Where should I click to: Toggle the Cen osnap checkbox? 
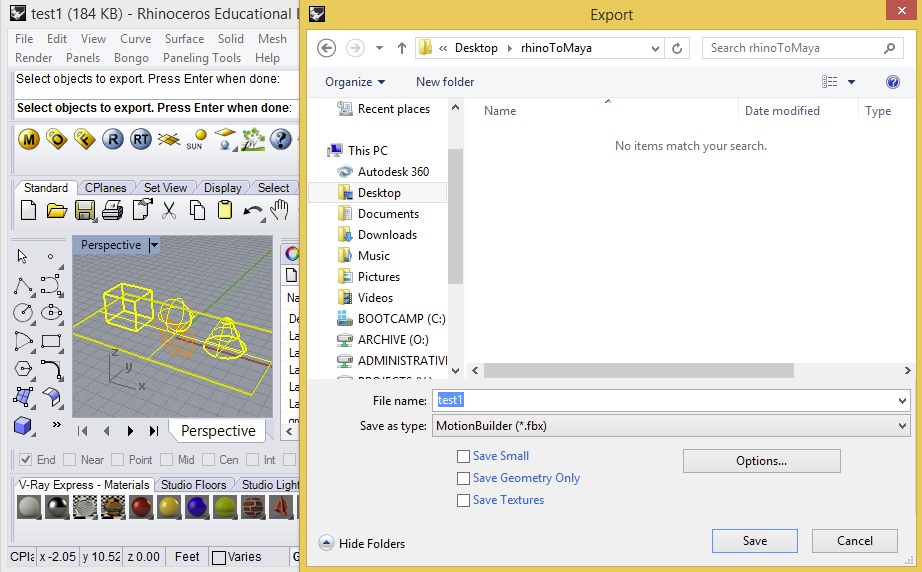coord(208,460)
